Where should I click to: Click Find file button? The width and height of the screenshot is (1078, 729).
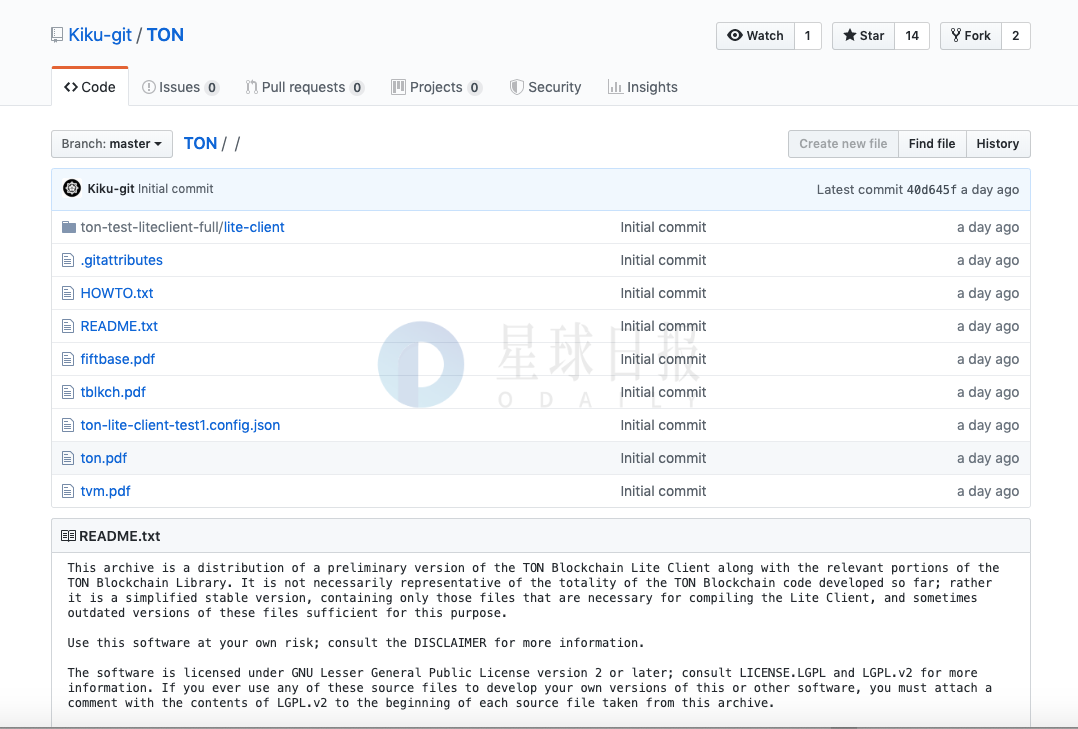click(x=932, y=144)
